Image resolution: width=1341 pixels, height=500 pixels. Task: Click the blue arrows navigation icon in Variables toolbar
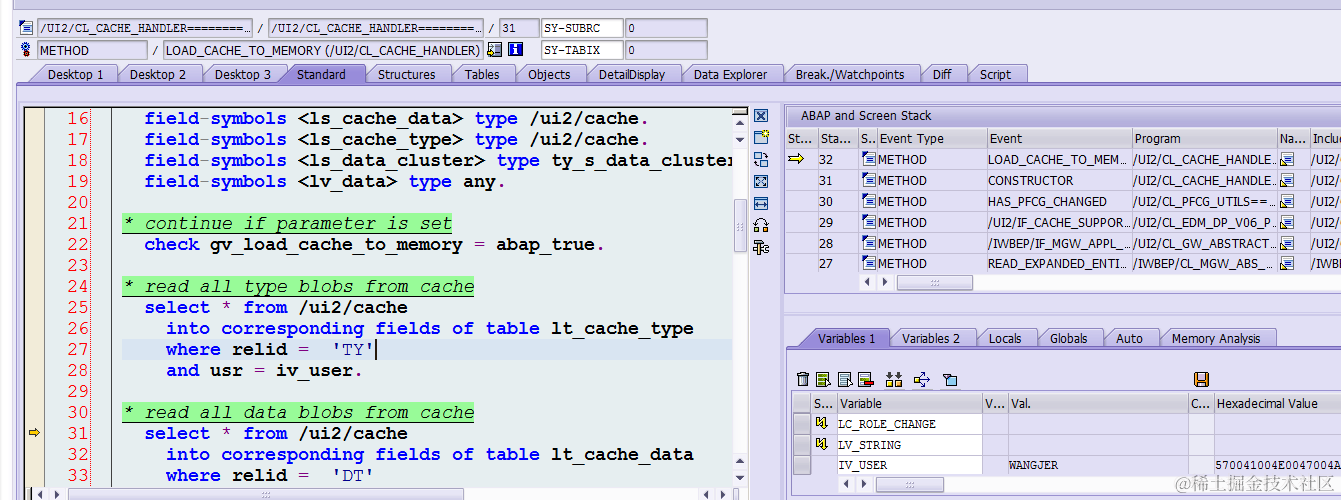pyautogui.click(x=922, y=379)
